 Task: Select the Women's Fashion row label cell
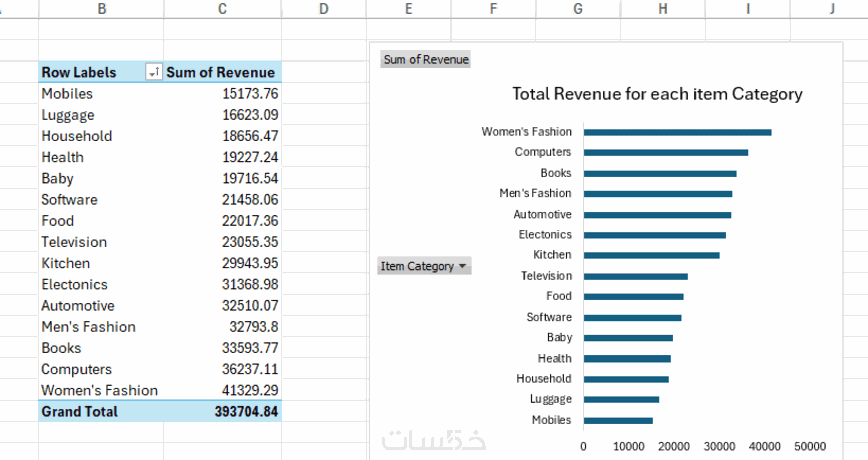(x=101, y=390)
